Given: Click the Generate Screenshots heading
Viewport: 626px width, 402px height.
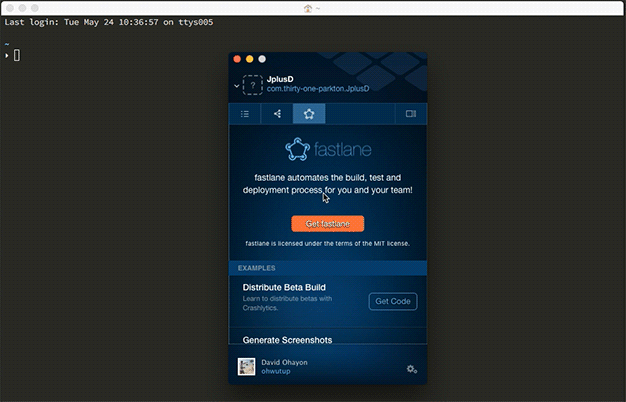Looking at the screenshot, I should (x=287, y=340).
